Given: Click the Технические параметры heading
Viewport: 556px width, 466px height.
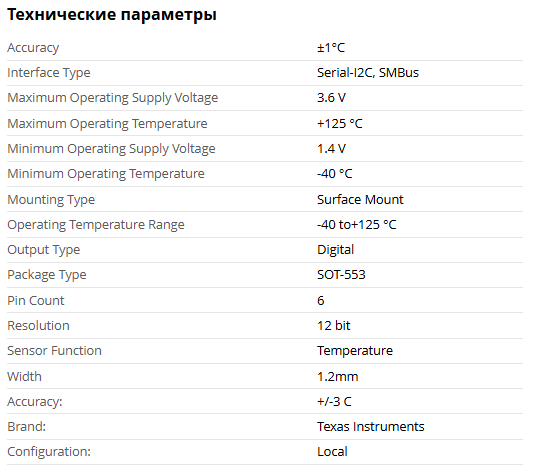Looking at the screenshot, I should (x=112, y=15).
